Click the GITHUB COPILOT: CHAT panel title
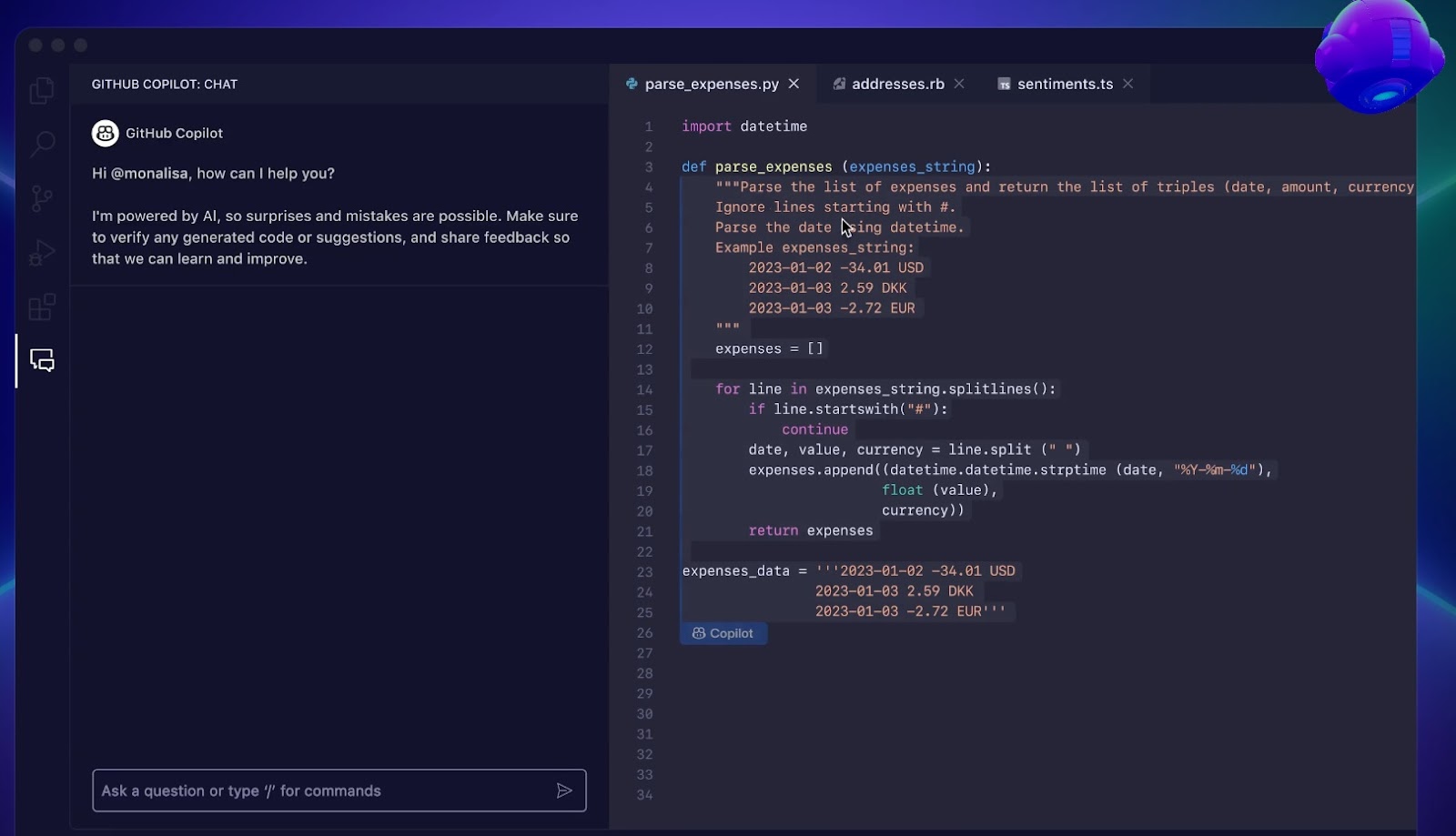The height and width of the screenshot is (836, 1456). pos(165,84)
